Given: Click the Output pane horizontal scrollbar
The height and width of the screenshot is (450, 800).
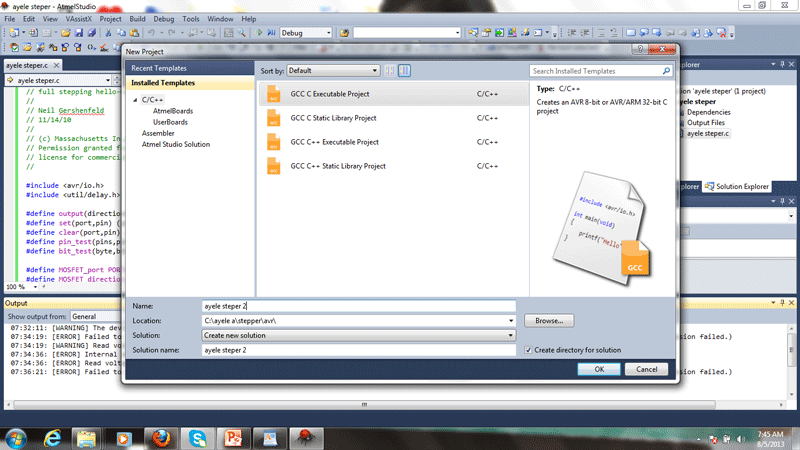Looking at the screenshot, I should click(364, 405).
